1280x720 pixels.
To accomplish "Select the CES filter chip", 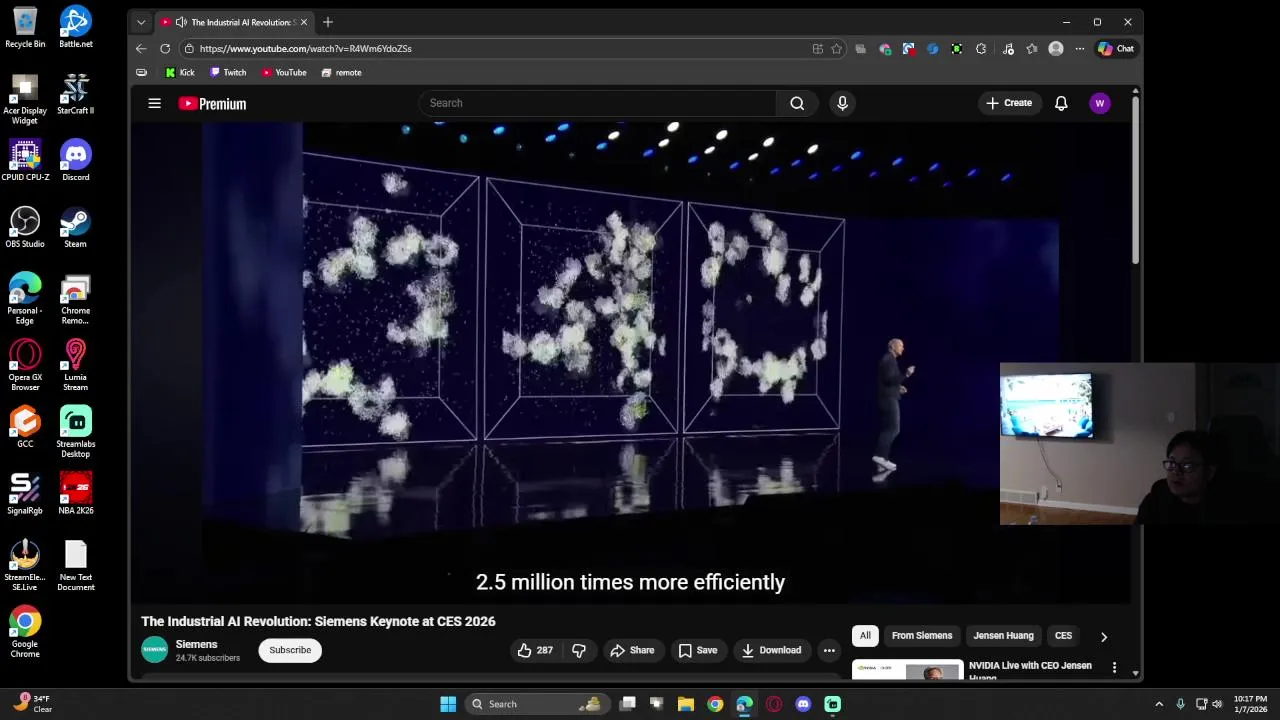I will point(1063,636).
